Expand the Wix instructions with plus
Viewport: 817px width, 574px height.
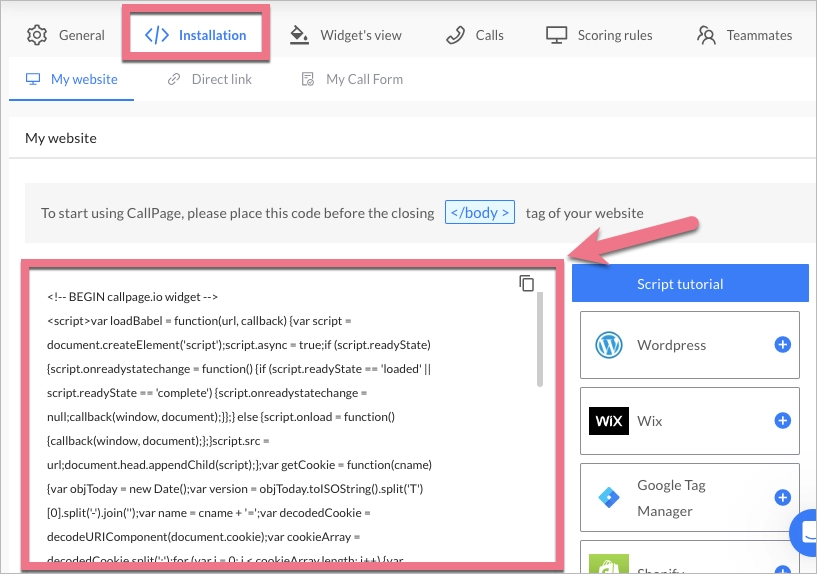[x=782, y=420]
